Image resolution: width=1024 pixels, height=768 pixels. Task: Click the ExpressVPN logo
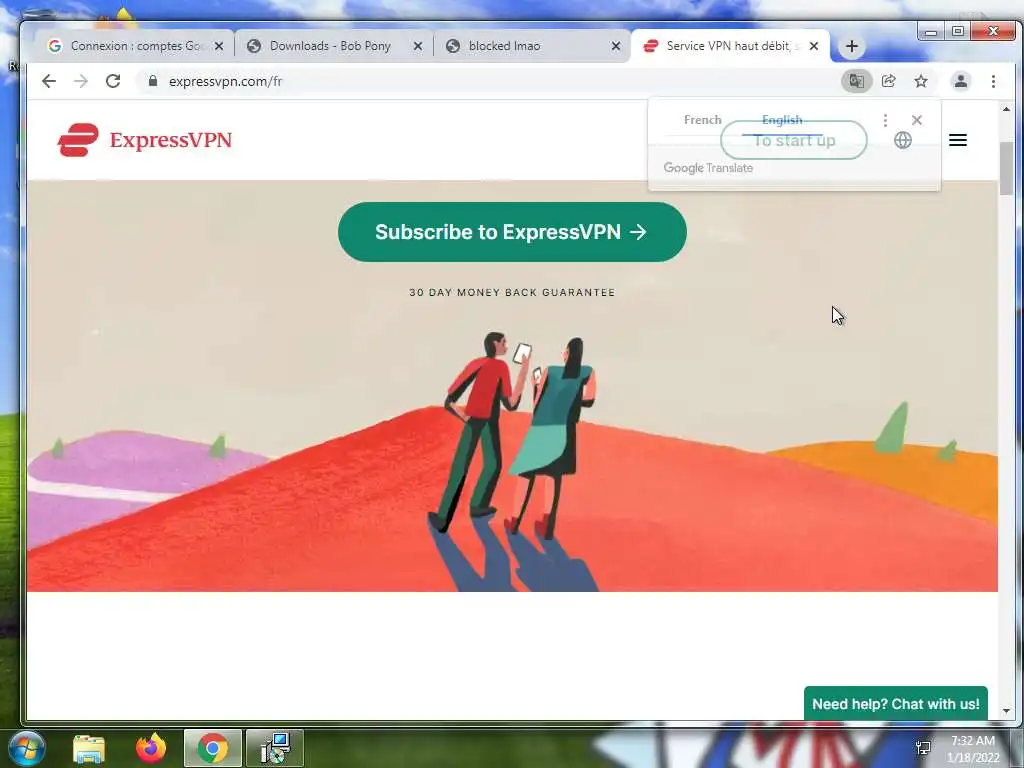[x=145, y=140]
